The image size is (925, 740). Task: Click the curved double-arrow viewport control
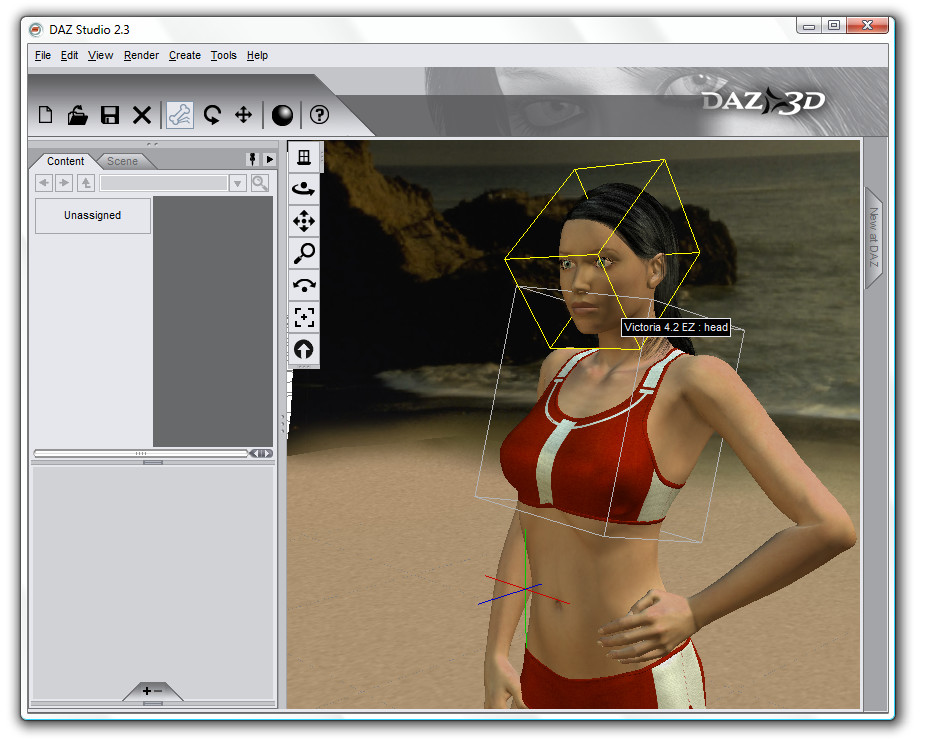point(304,286)
